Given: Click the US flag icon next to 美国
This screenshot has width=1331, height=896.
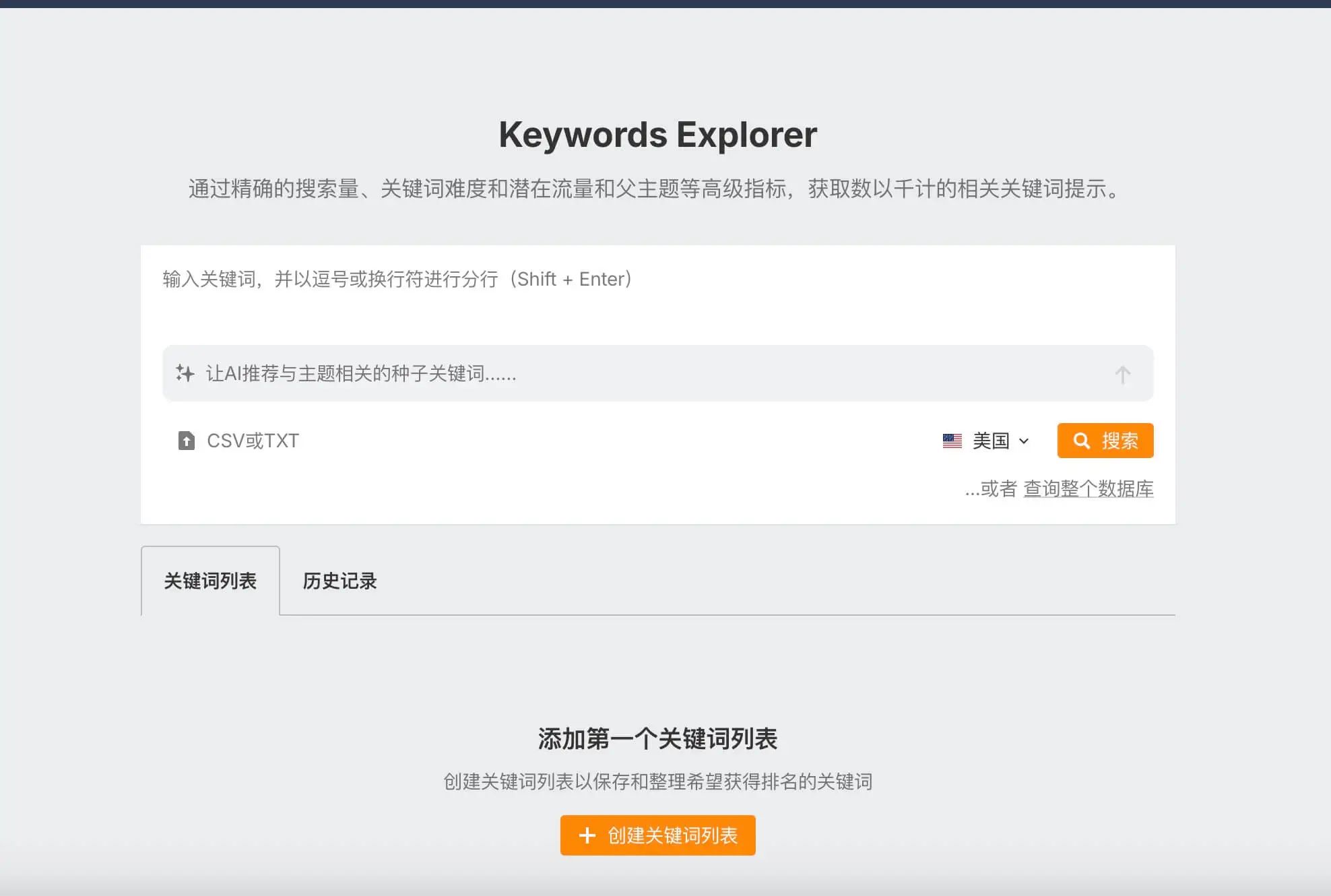Looking at the screenshot, I should pyautogui.click(x=951, y=441).
